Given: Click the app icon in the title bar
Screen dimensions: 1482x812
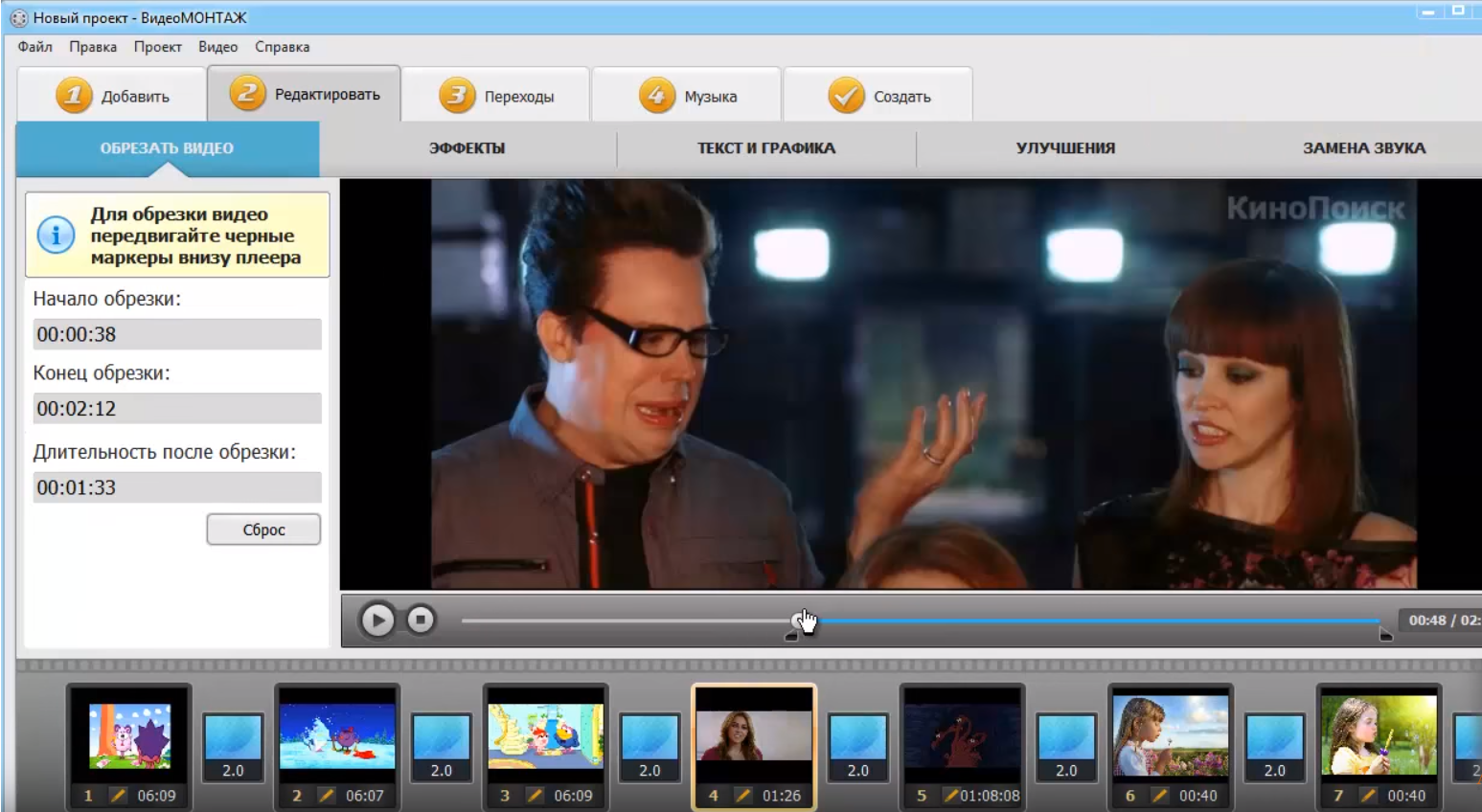Looking at the screenshot, I should 18,17.
